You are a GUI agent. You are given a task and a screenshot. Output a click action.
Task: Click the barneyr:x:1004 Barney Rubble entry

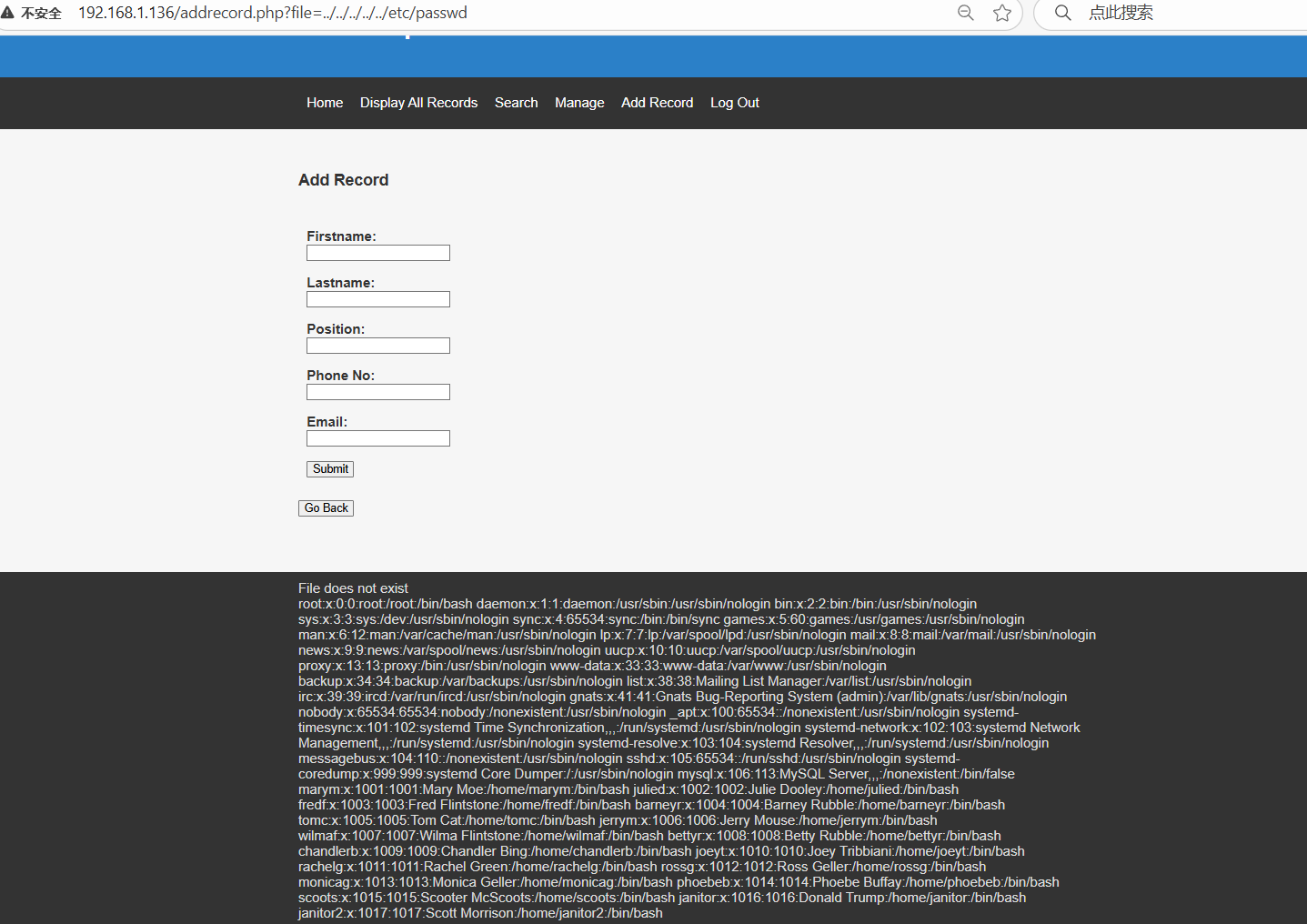819,805
